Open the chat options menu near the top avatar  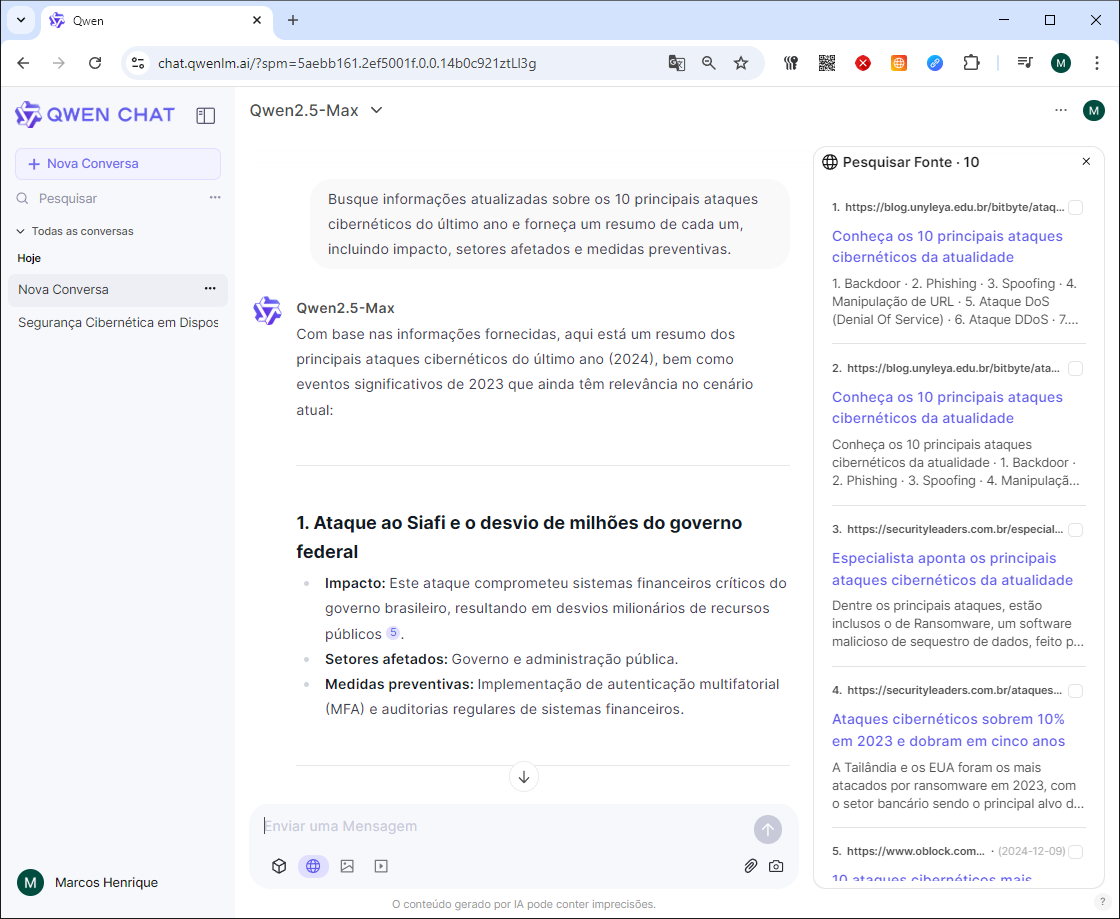coord(1061,110)
